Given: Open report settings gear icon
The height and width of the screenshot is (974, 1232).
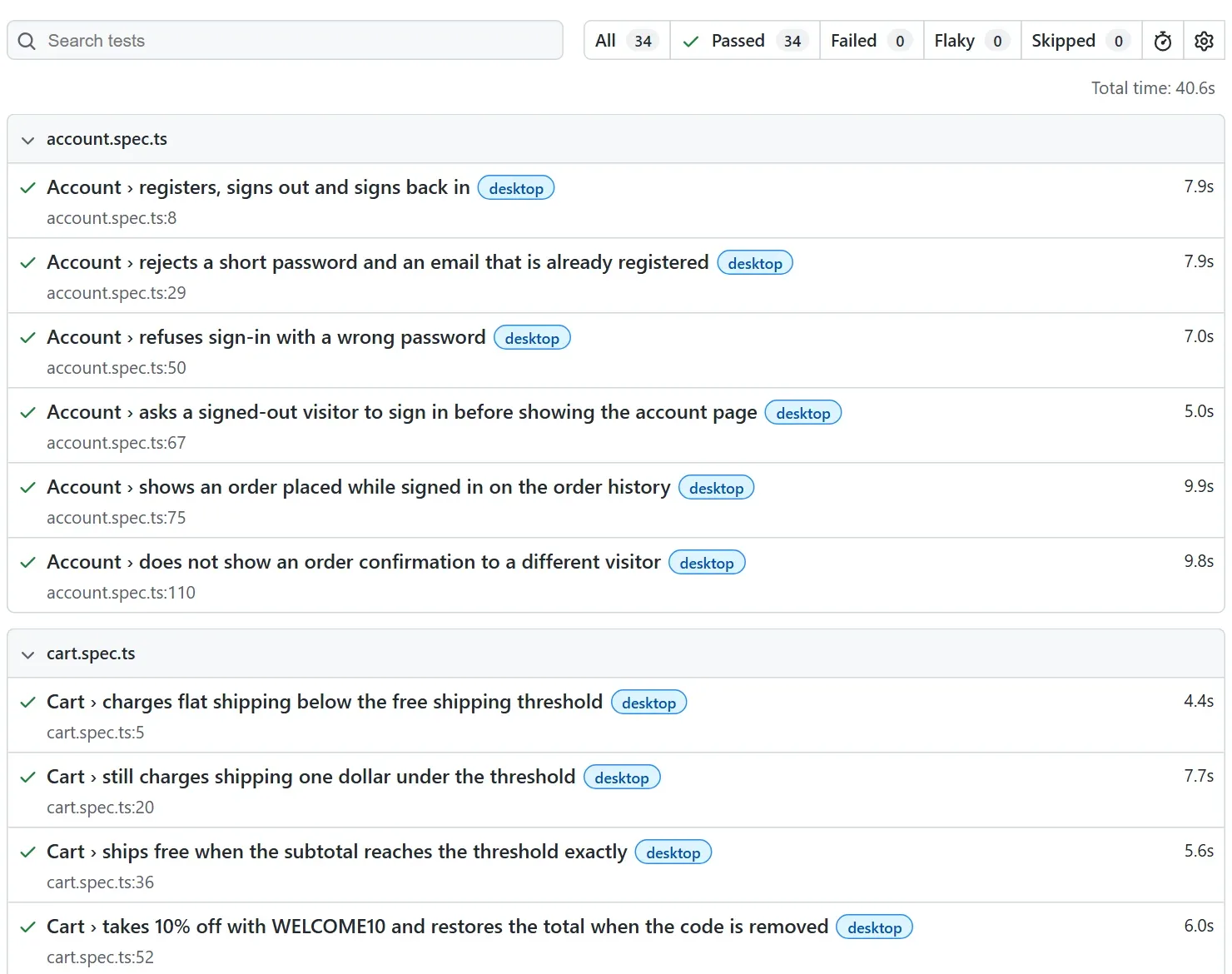Looking at the screenshot, I should pos(1204,41).
